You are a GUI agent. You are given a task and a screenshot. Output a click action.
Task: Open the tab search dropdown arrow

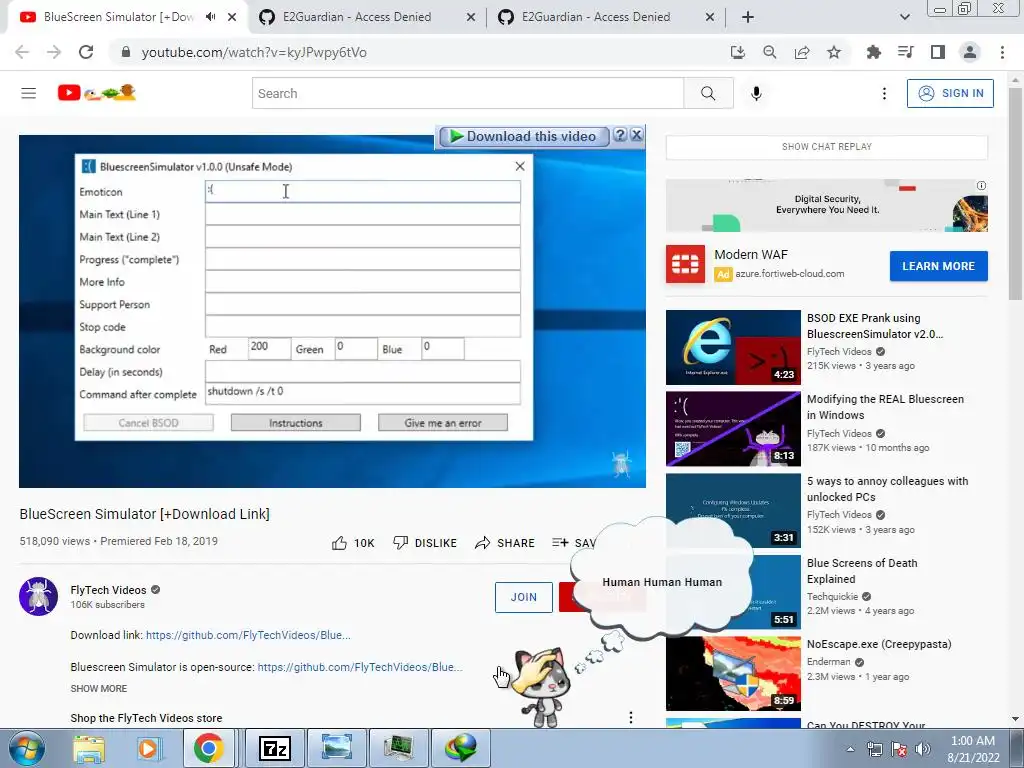[x=904, y=17]
